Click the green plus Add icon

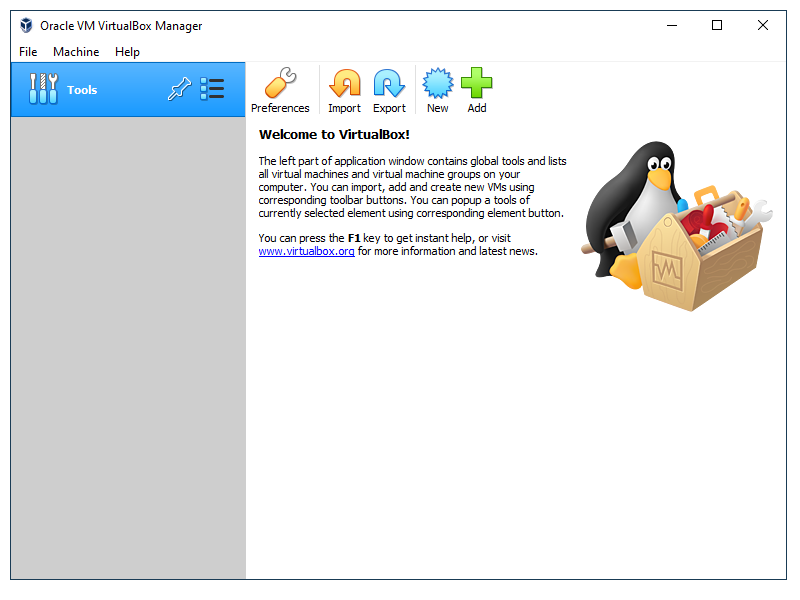[477, 83]
